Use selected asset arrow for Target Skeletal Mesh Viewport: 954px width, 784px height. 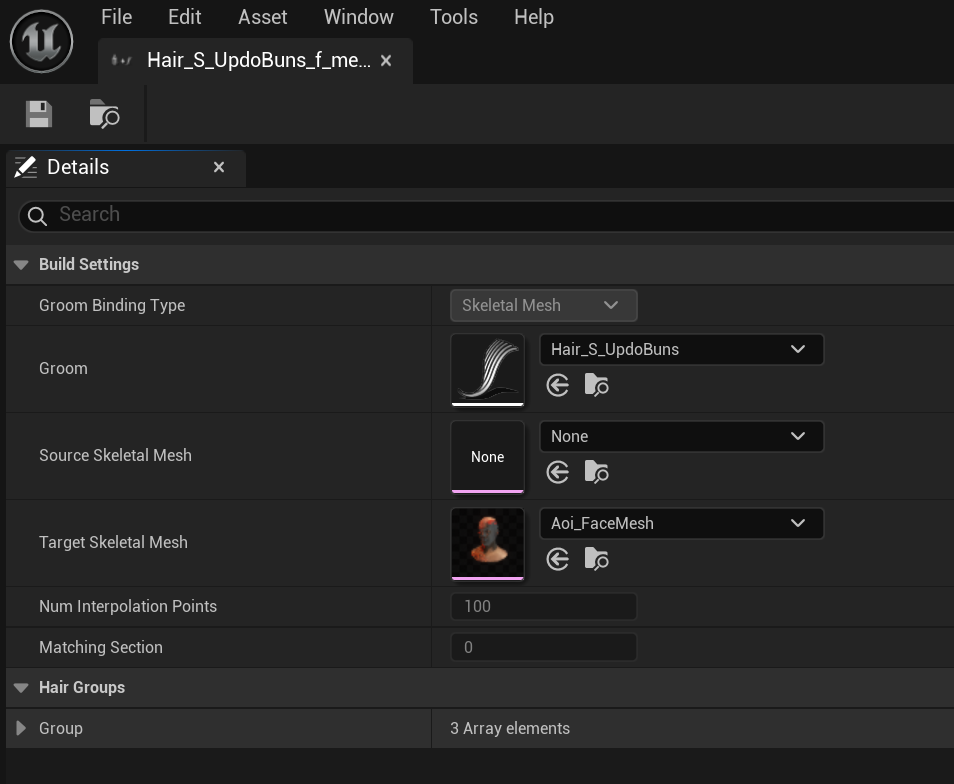(x=557, y=559)
